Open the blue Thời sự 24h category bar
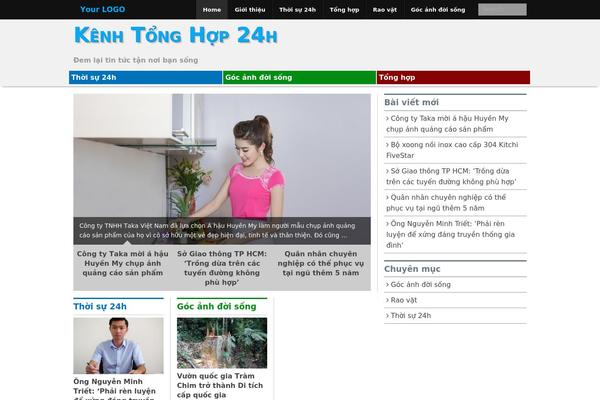The height and width of the screenshot is (400, 600). [145, 77]
